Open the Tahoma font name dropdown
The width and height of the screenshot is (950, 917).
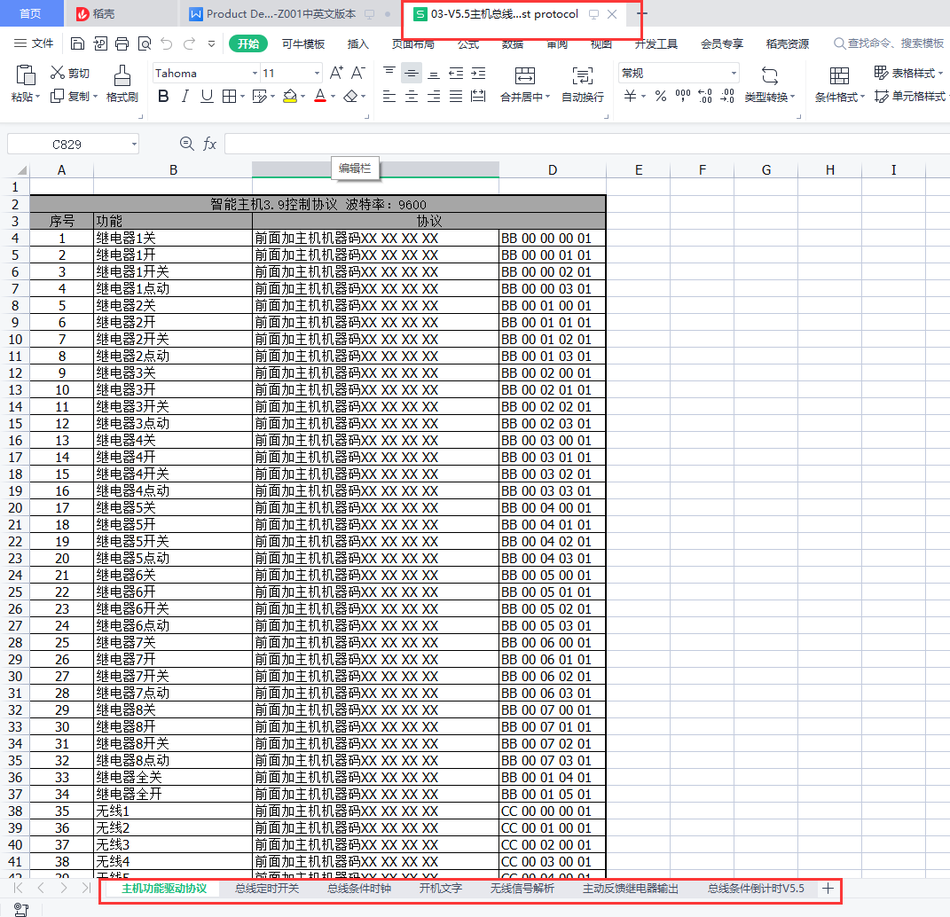click(x=255, y=73)
